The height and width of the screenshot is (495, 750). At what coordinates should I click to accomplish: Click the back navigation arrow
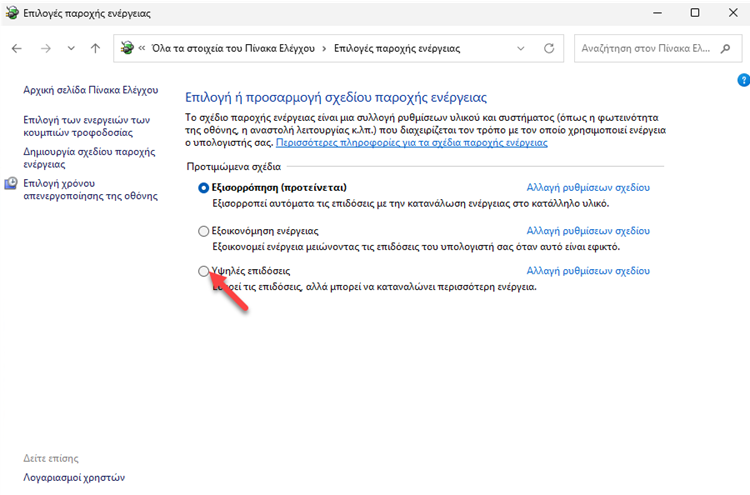17,48
